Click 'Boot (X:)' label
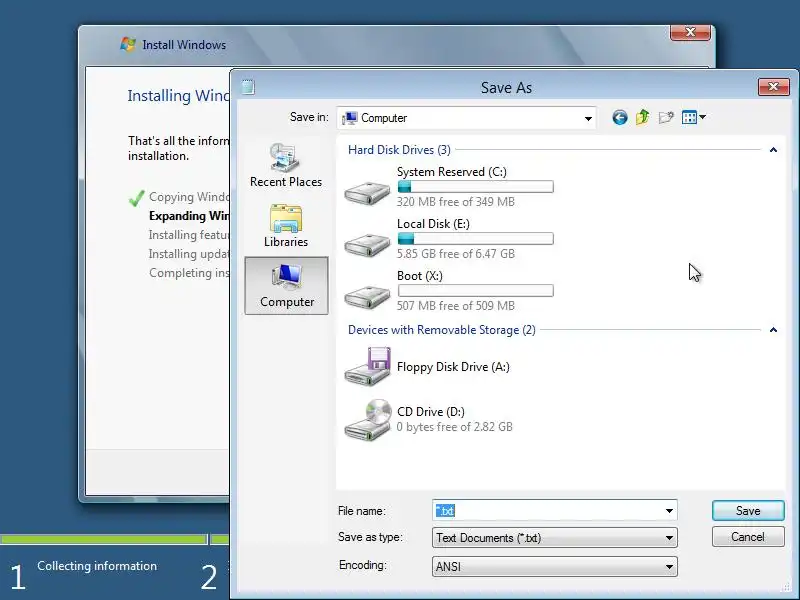The width and height of the screenshot is (800, 600). (x=419, y=276)
